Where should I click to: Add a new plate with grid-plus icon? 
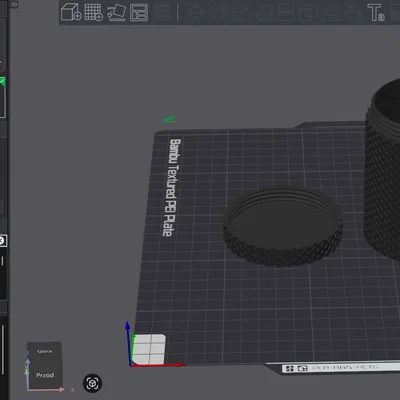pos(94,12)
